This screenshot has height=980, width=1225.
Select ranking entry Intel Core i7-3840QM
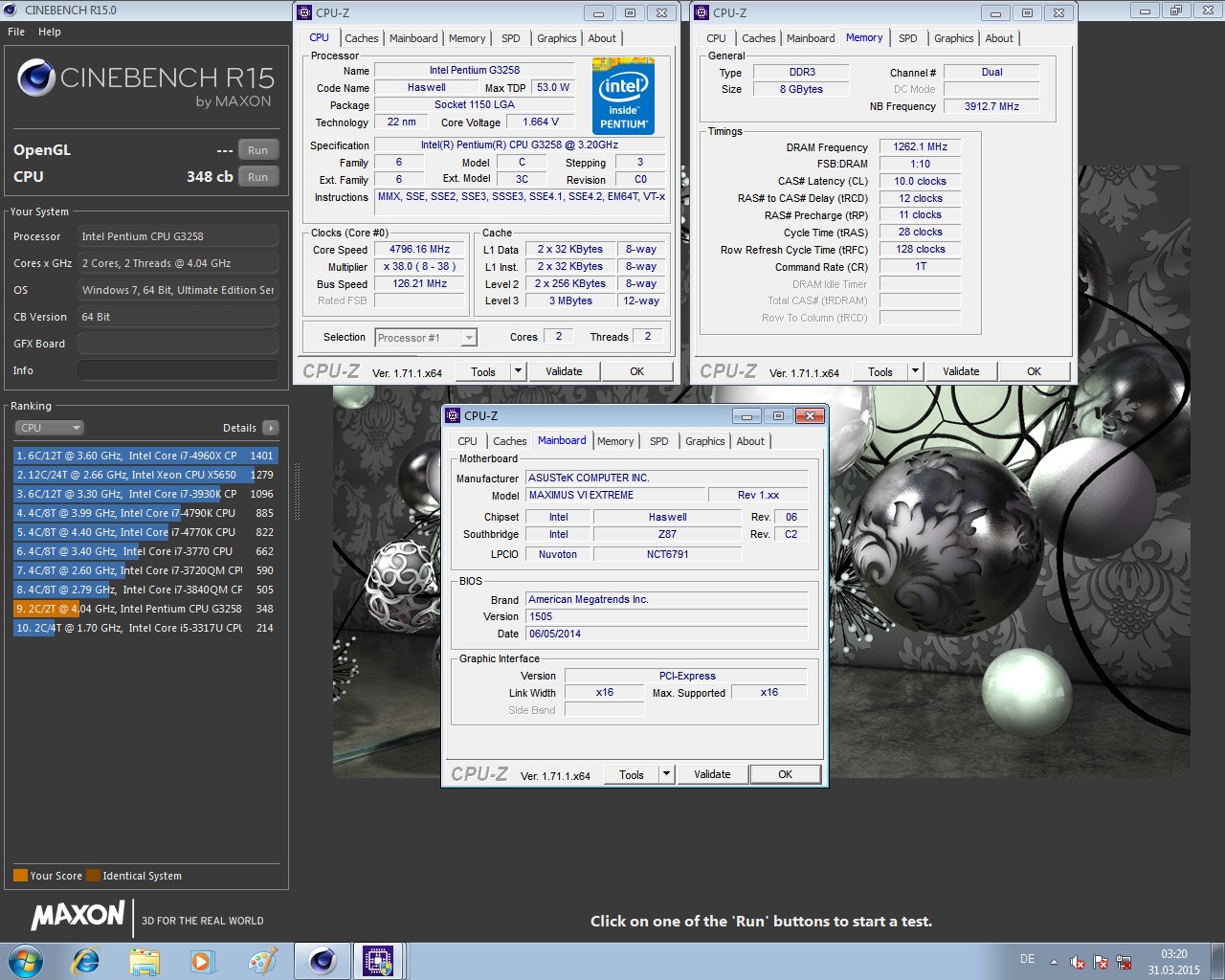145,590
